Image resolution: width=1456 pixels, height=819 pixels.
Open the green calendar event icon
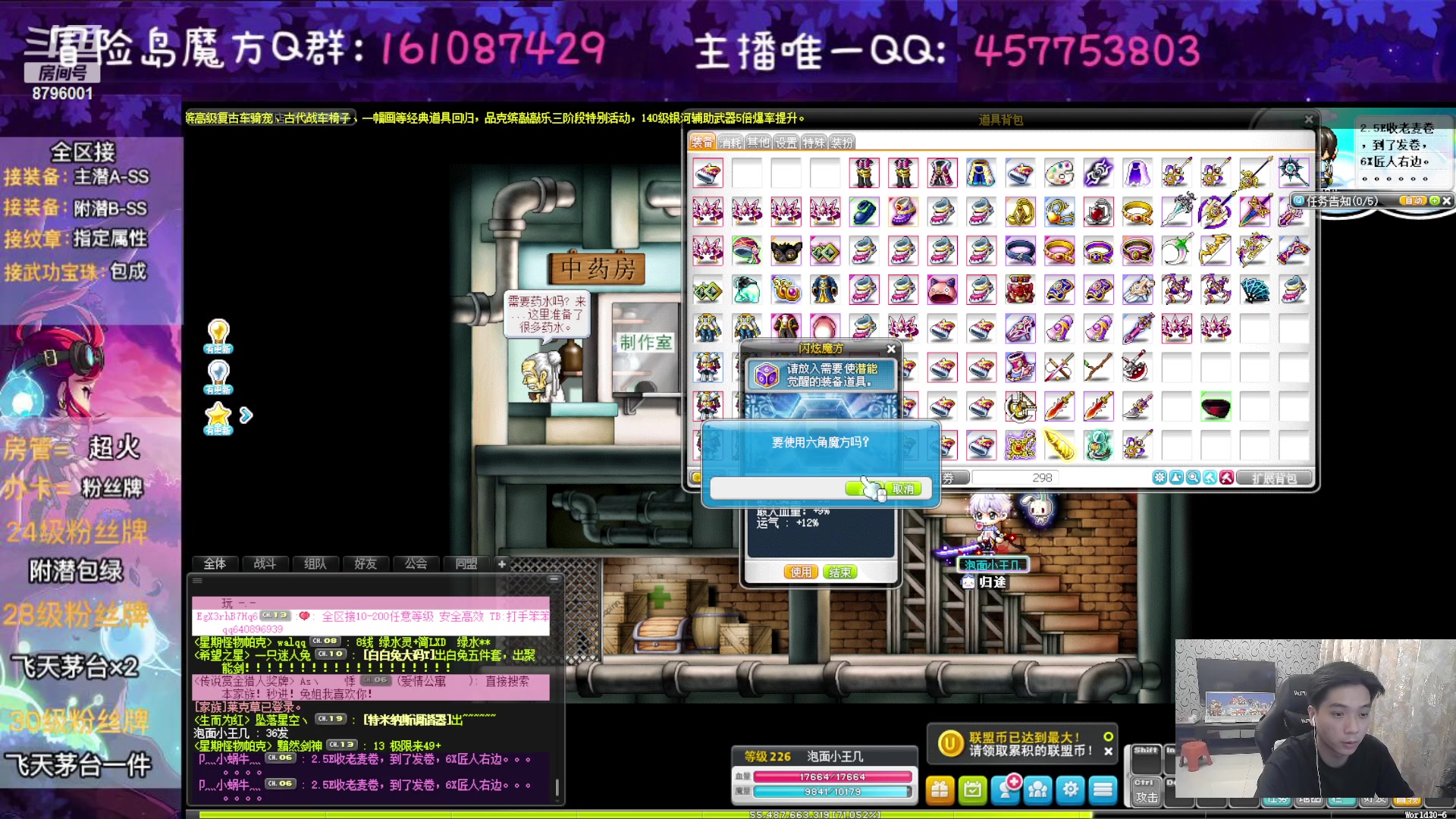click(972, 790)
